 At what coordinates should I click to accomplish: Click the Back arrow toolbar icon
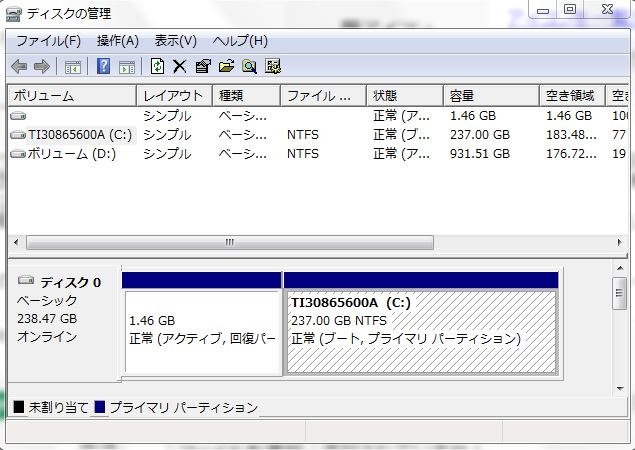pyautogui.click(x=19, y=66)
